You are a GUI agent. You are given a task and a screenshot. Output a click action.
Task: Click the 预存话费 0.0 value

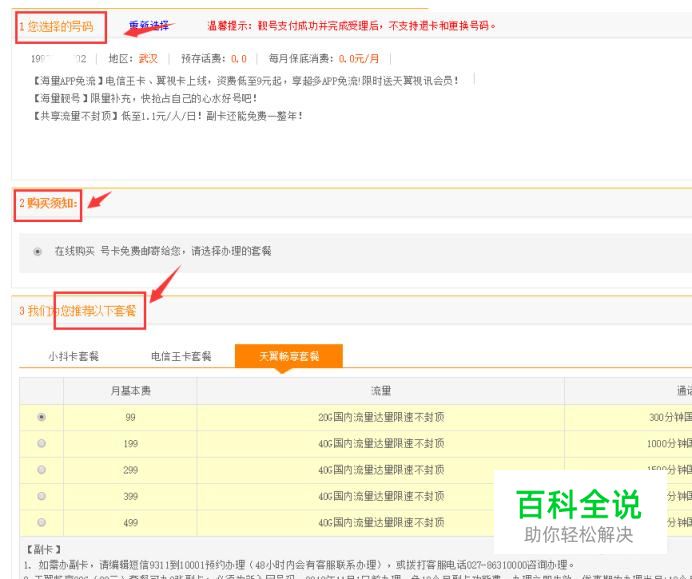pyautogui.click(x=238, y=59)
